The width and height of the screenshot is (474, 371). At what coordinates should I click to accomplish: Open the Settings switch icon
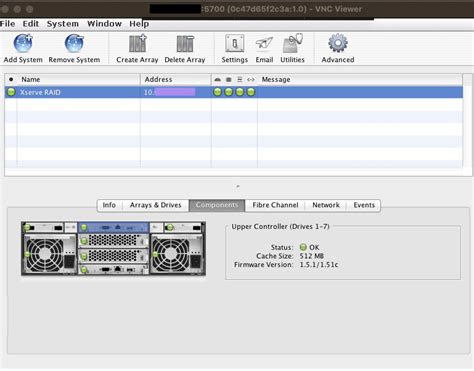(235, 43)
